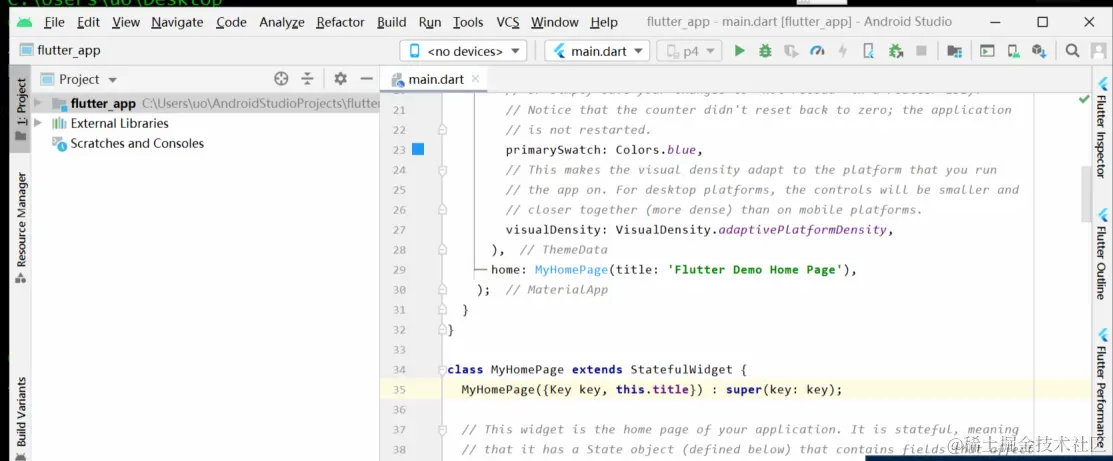Screen dimensions: 1113x461
Task: Select the flutter_app root folder row
Action: 206,104
